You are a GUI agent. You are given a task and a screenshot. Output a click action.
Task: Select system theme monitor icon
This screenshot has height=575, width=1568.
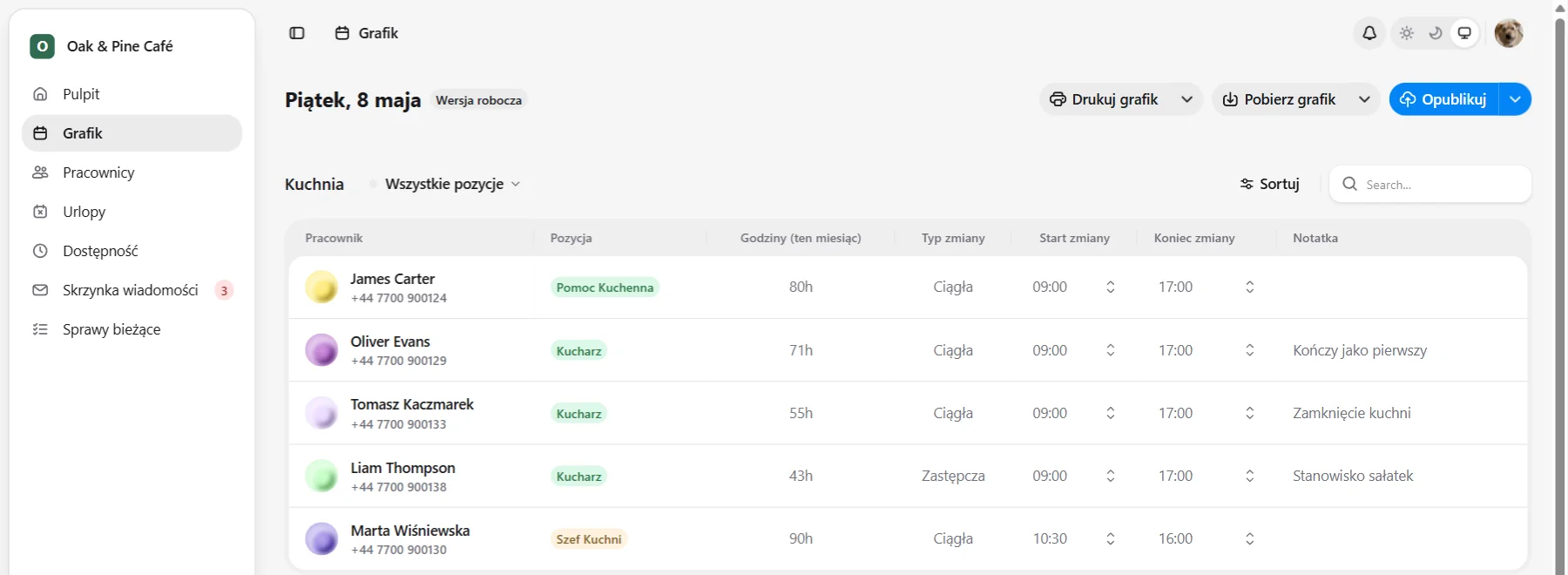1465,33
